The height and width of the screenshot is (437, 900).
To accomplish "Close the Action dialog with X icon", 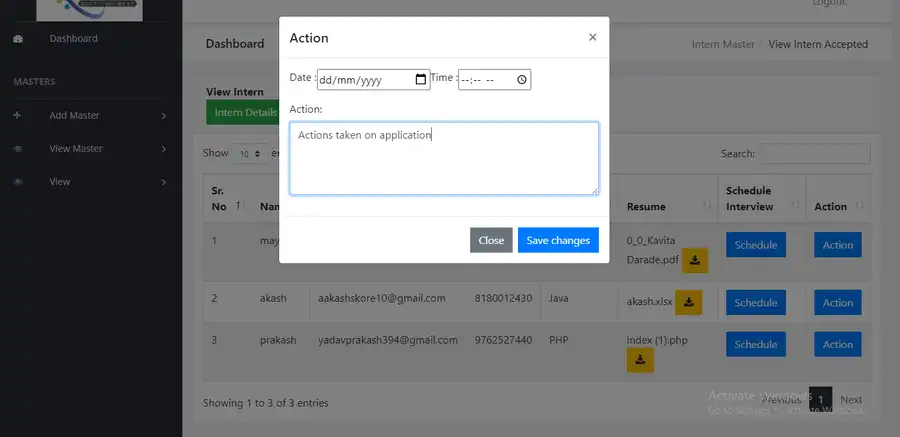I will point(592,37).
